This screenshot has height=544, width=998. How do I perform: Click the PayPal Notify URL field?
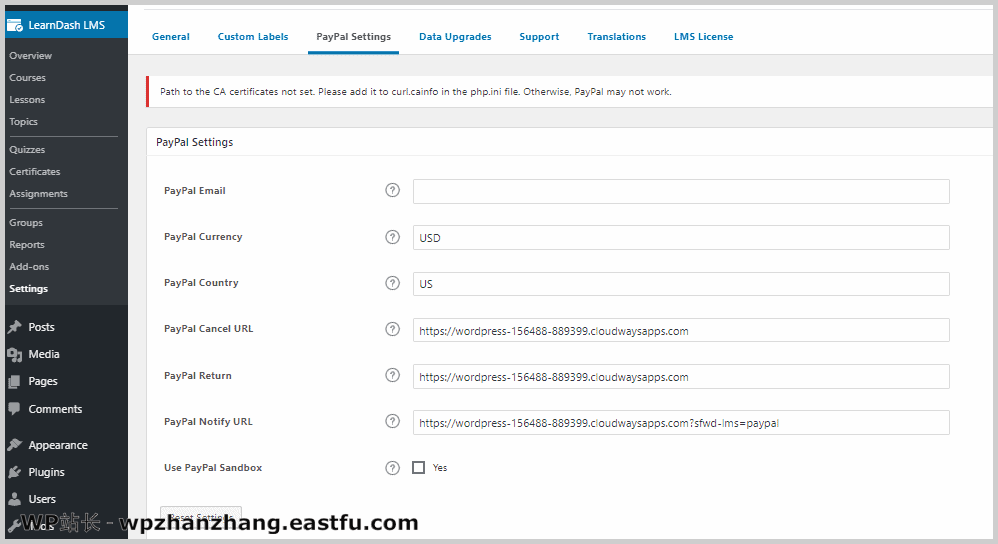(x=681, y=422)
